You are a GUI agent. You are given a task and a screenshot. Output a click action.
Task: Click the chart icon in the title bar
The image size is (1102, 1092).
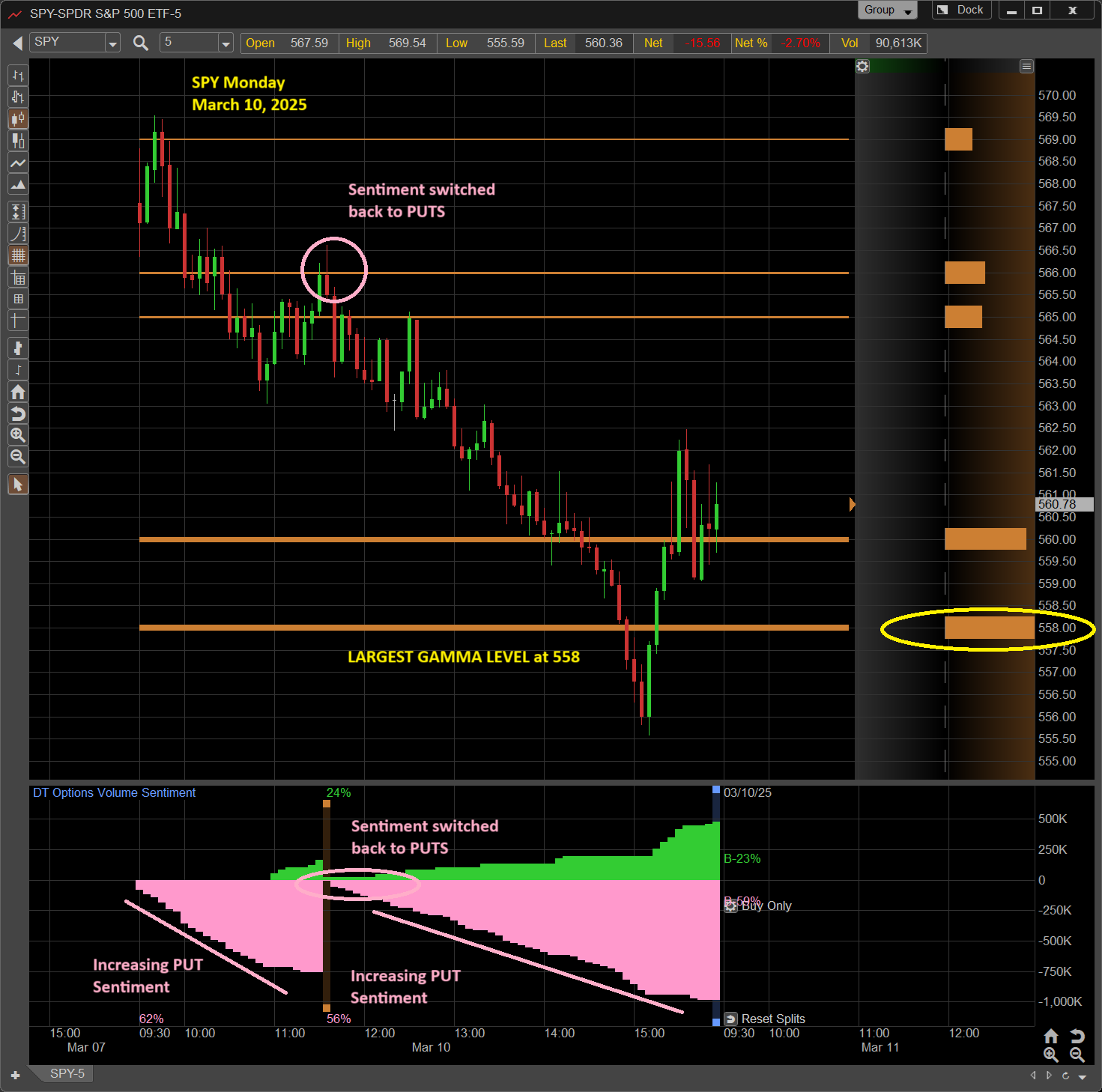[x=15, y=13]
